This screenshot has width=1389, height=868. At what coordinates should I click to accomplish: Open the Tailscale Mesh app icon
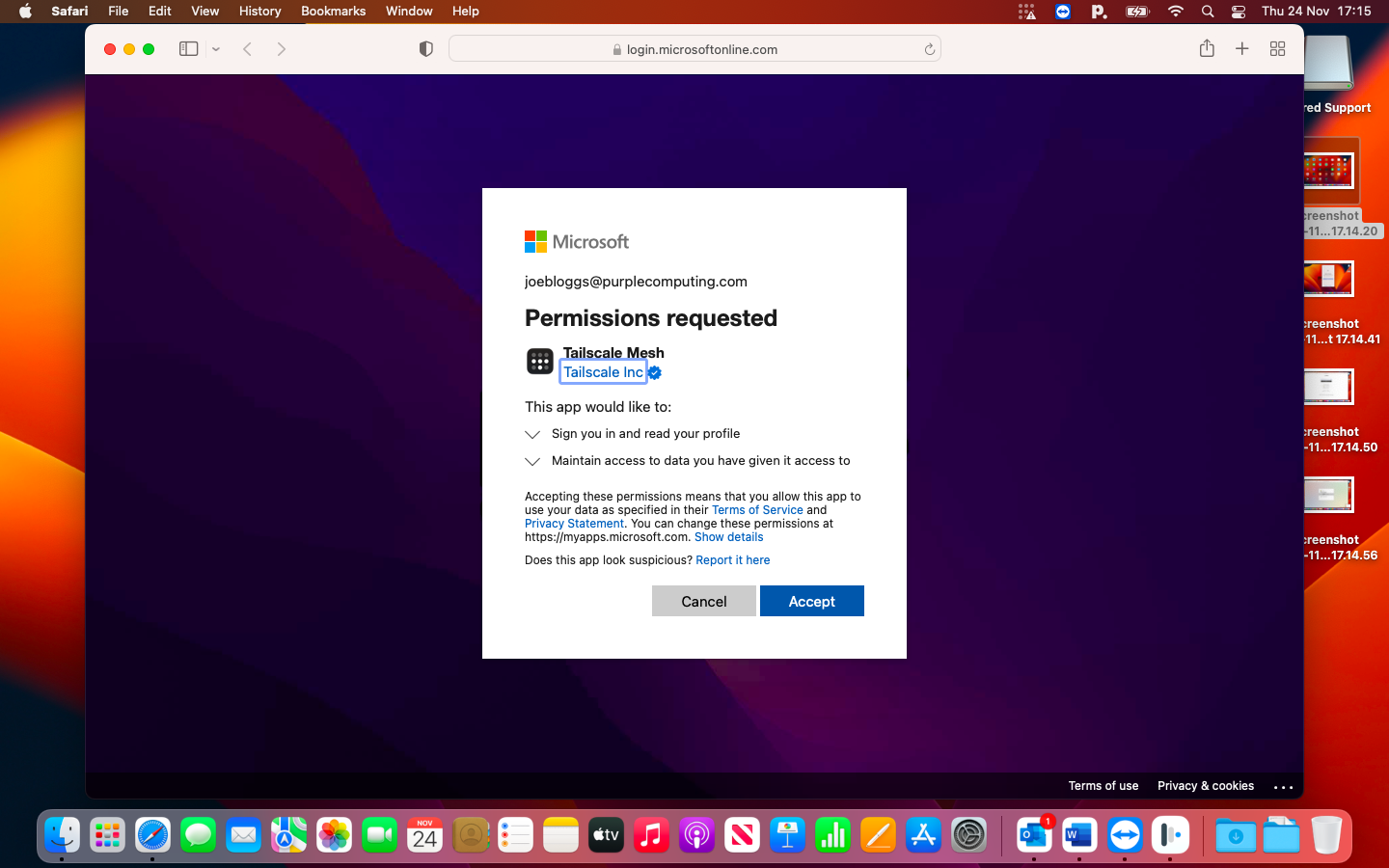(x=540, y=363)
